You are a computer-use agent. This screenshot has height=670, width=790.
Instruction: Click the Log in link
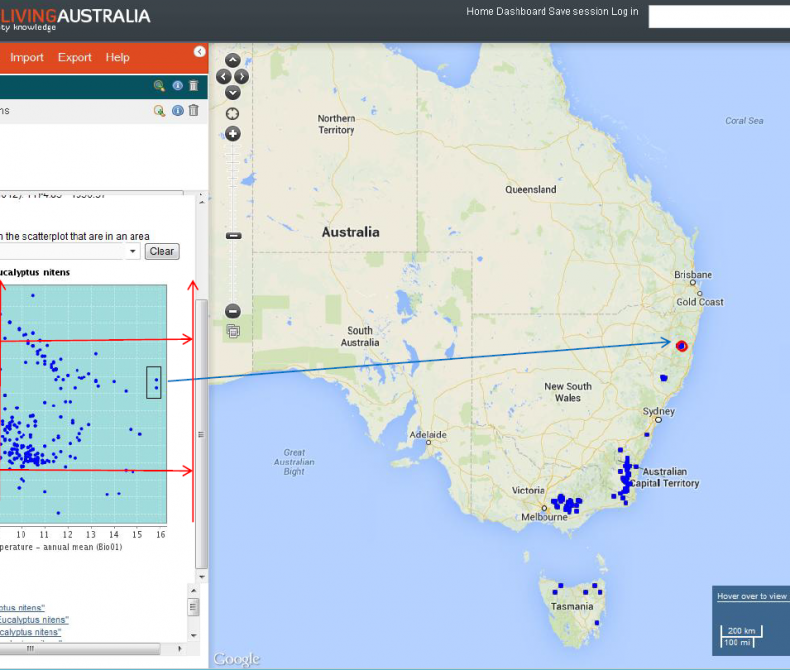tap(625, 12)
